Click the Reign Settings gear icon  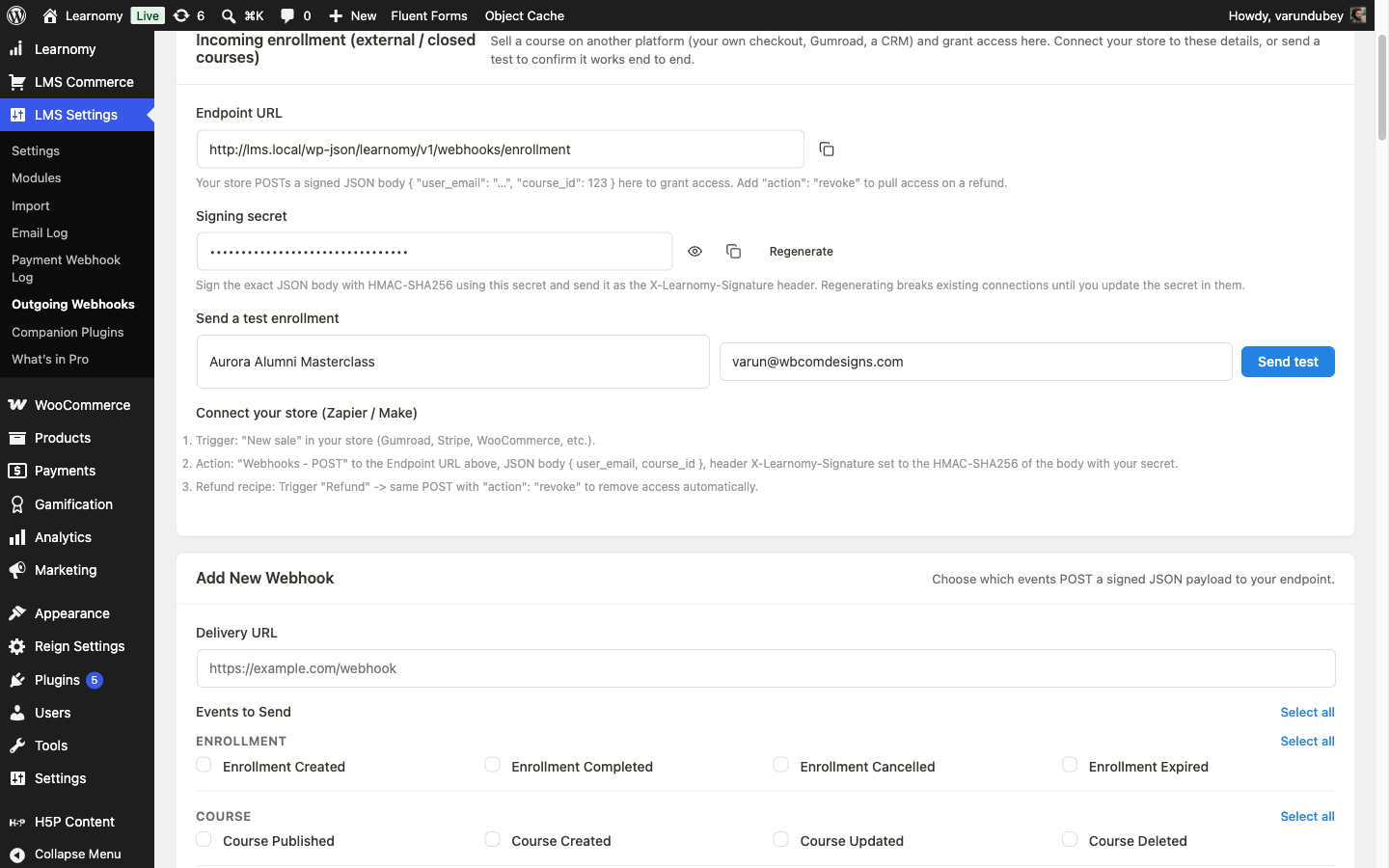click(17, 646)
